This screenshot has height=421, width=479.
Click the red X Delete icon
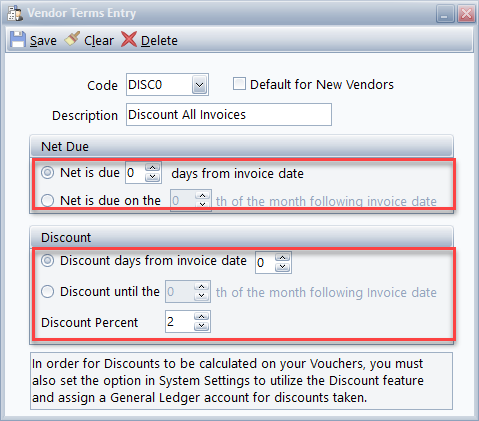(129, 39)
